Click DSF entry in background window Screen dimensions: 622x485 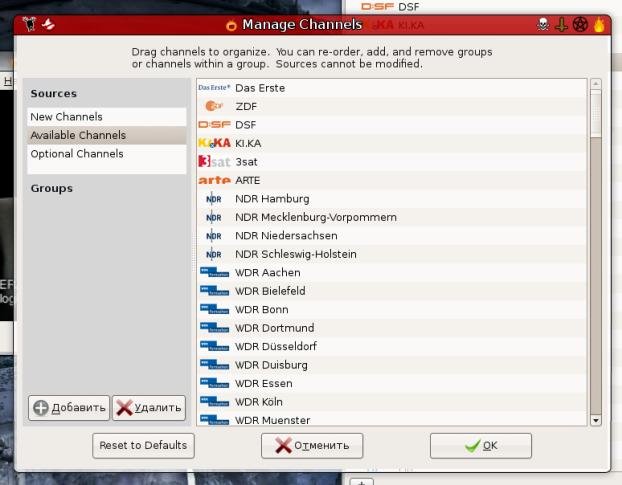(x=390, y=7)
